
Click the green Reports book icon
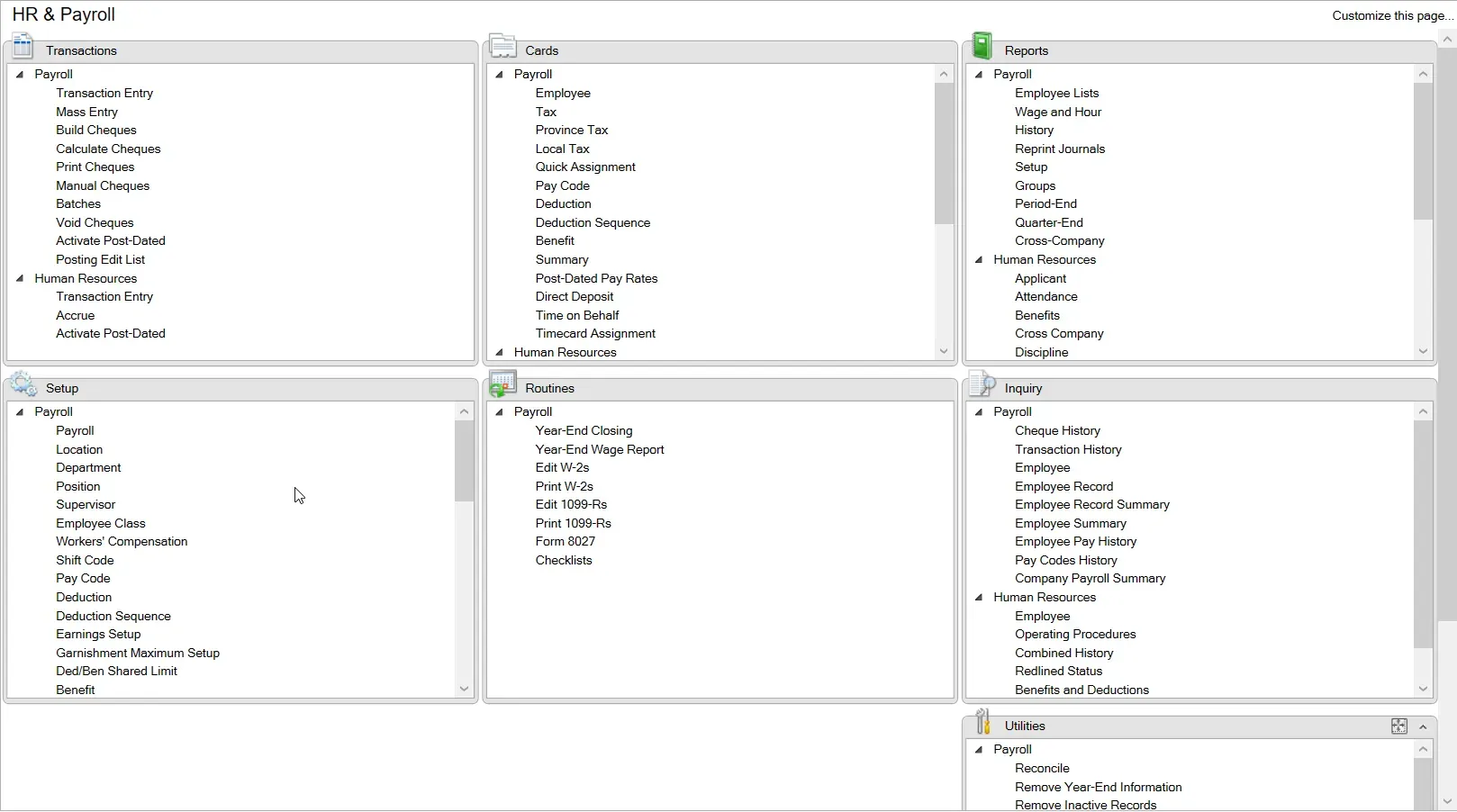982,47
